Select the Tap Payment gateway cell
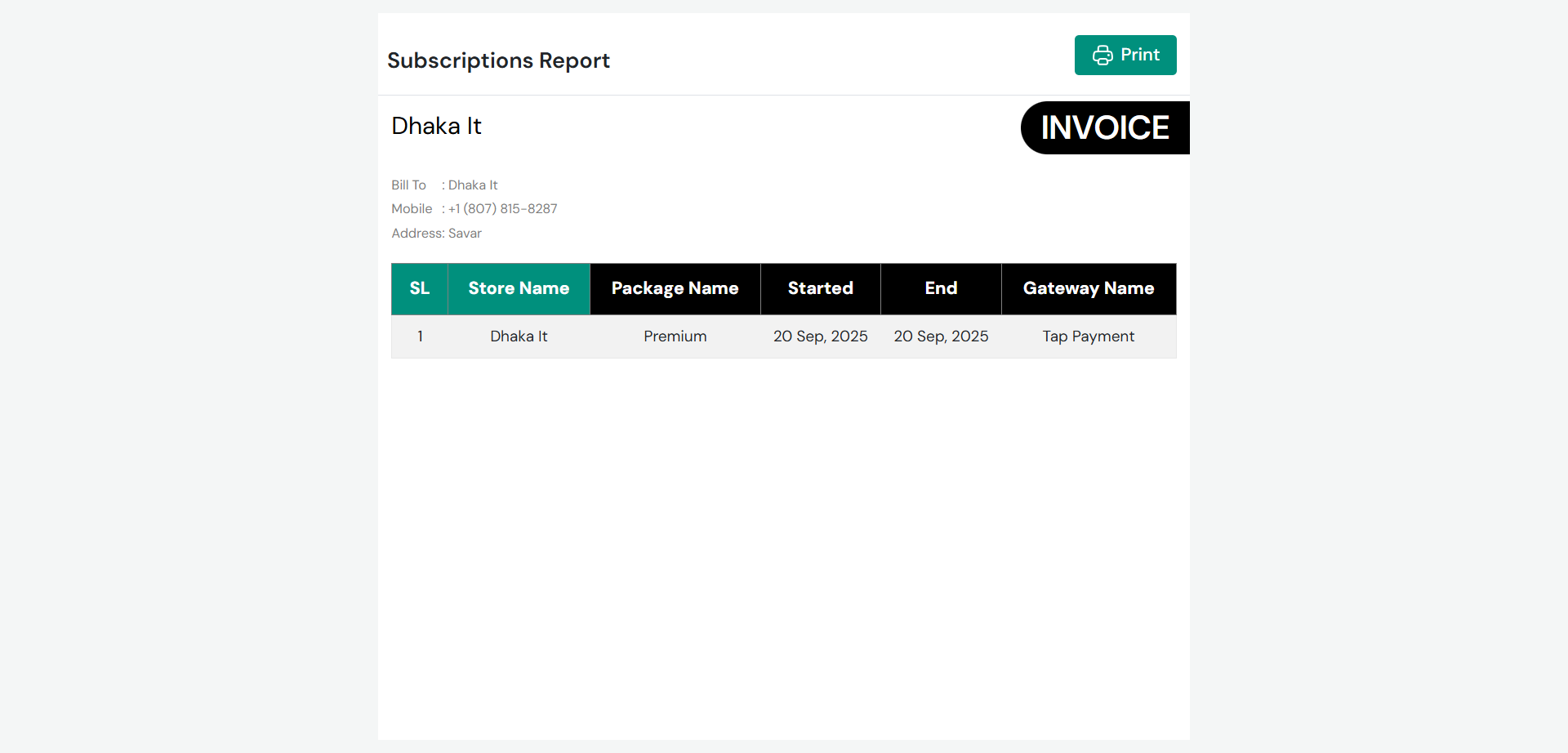This screenshot has width=1568, height=753. tap(1088, 336)
